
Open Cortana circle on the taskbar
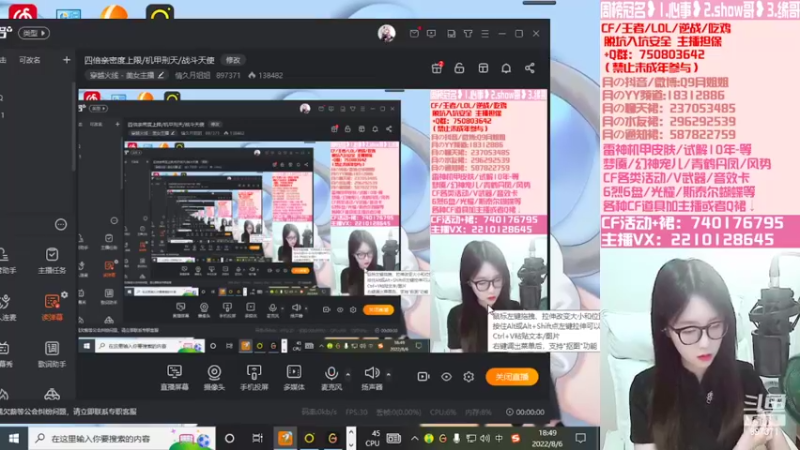point(230,438)
